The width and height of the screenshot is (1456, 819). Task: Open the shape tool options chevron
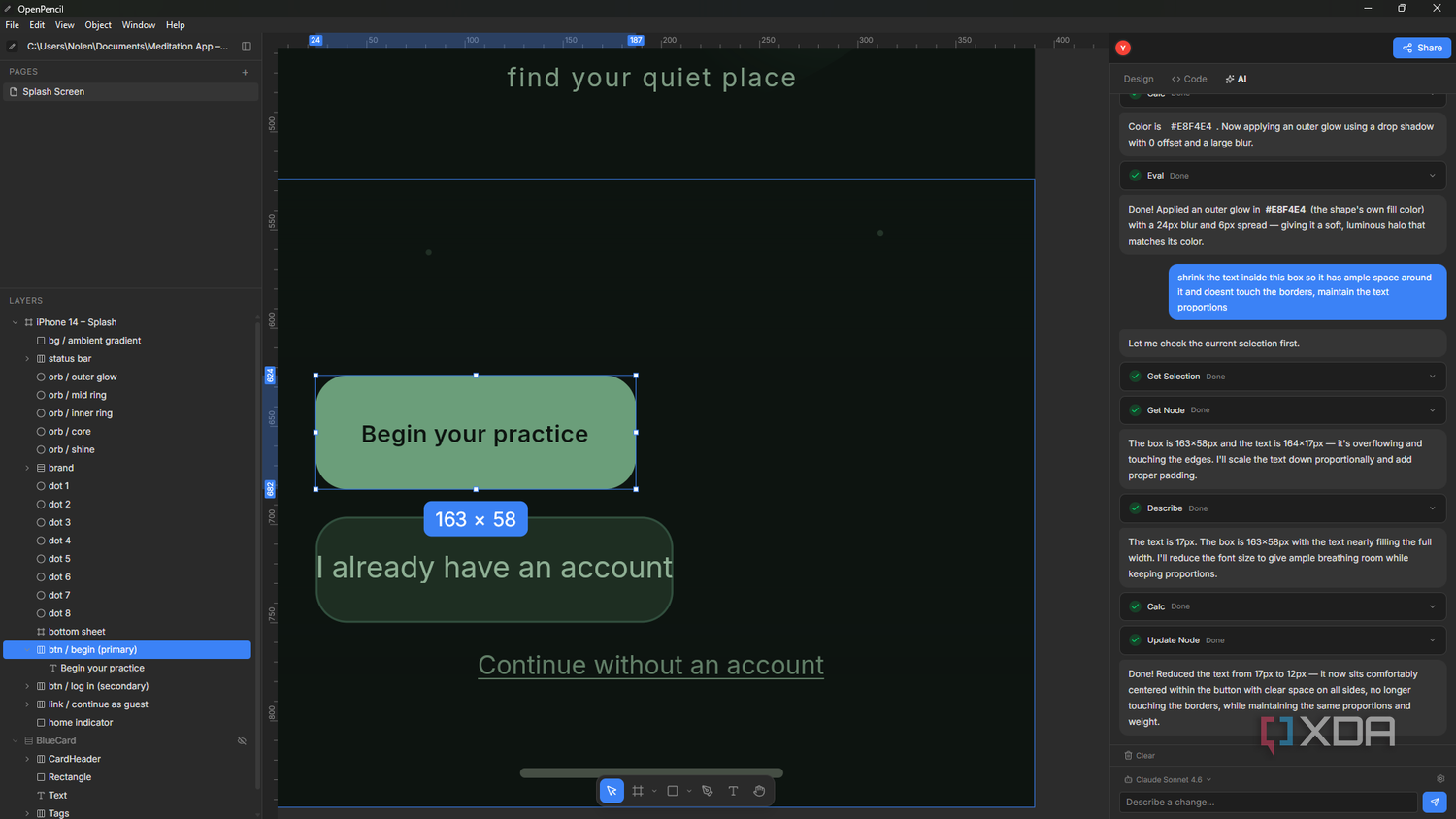689,791
